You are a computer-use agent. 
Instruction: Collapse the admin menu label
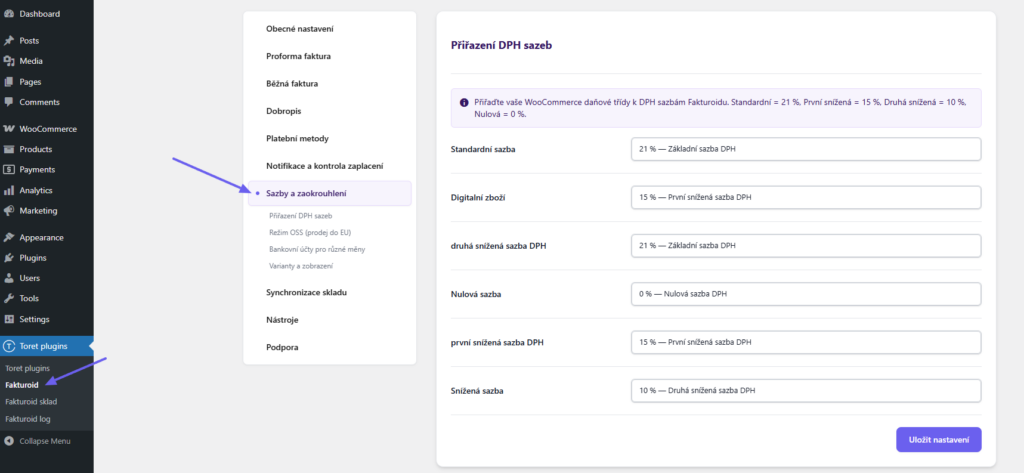[x=45, y=441]
